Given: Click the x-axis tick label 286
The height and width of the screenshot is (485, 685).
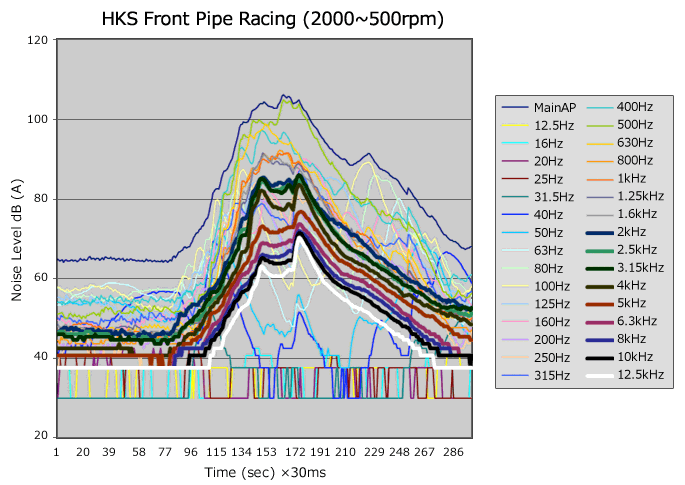Looking at the screenshot, I should (453, 452).
